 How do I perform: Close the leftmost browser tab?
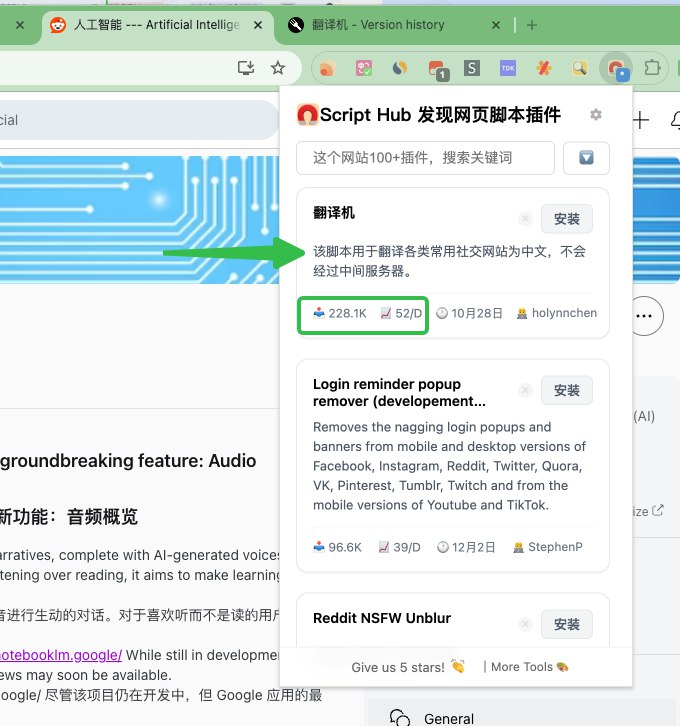[x=20, y=25]
